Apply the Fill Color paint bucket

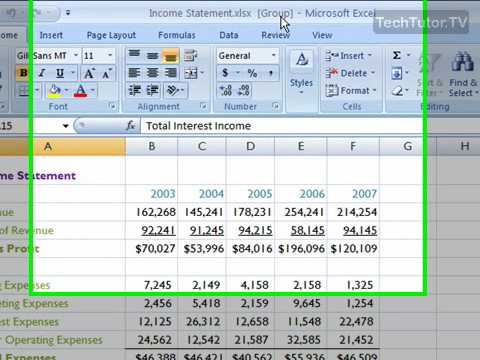(x=55, y=90)
